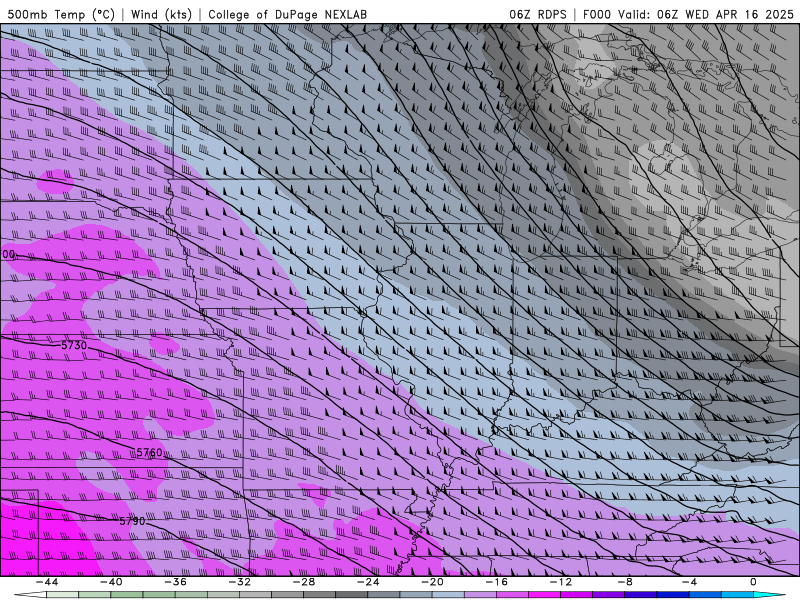Select the -36 color scale label
Image resolution: width=800 pixels, height=600 pixels.
[x=176, y=582]
